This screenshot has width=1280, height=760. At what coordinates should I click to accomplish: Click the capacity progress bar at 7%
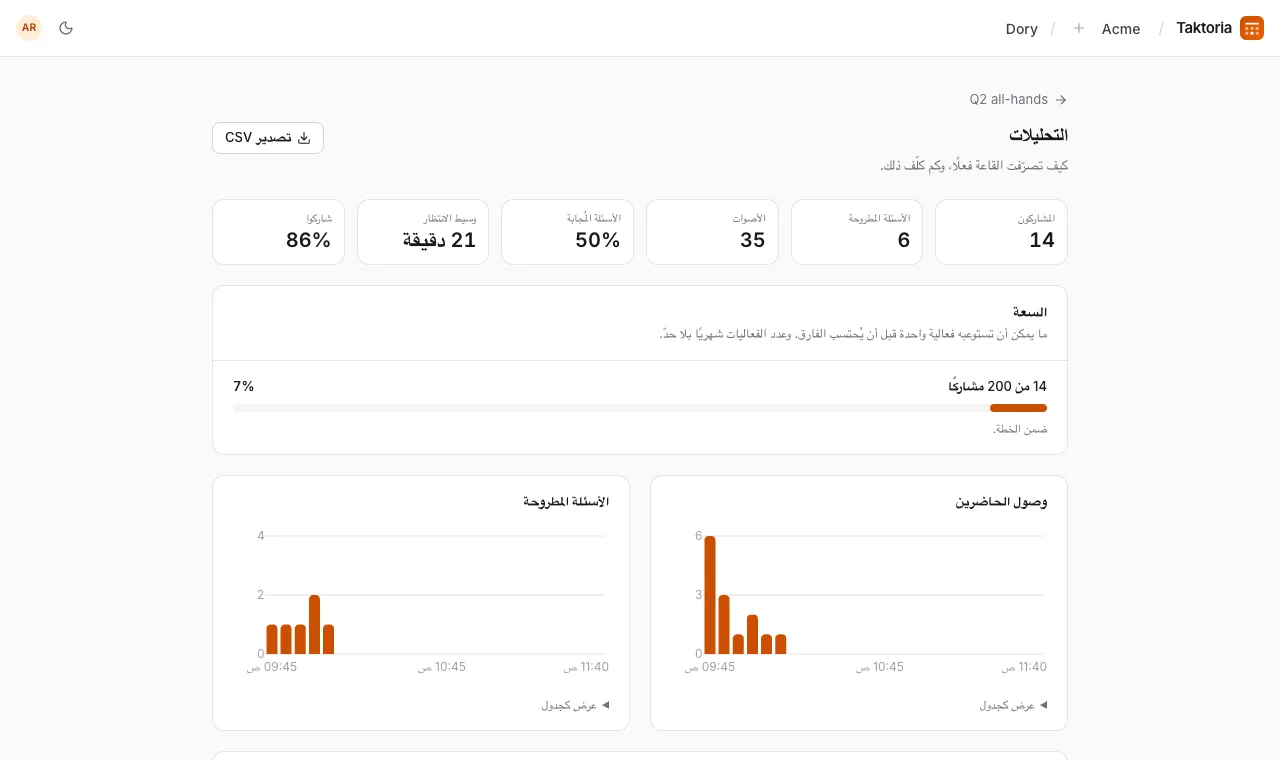coord(640,408)
